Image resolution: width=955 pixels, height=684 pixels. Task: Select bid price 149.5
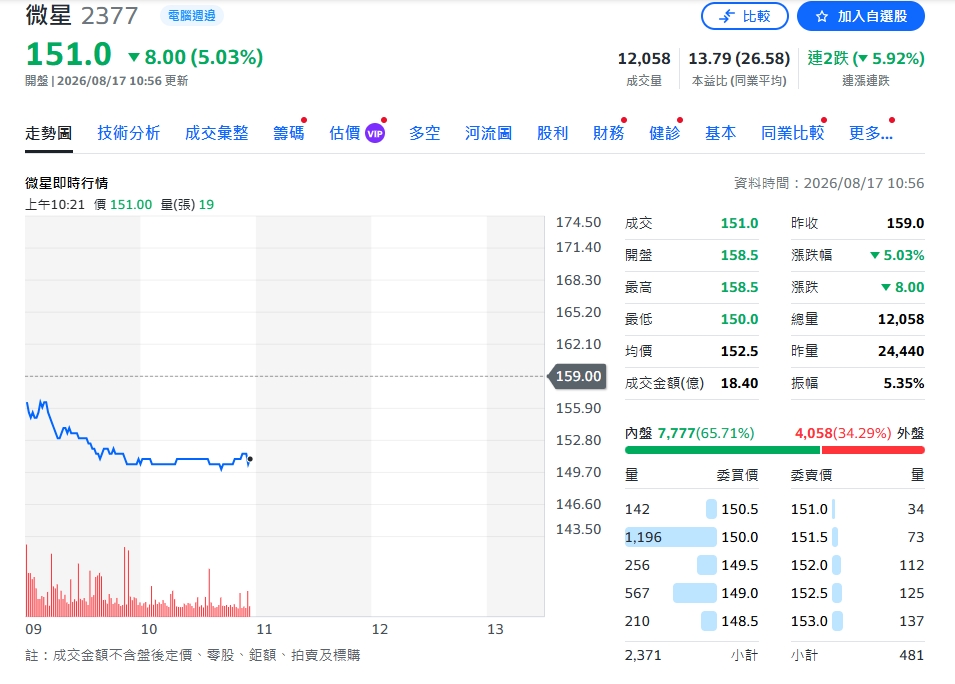739,565
